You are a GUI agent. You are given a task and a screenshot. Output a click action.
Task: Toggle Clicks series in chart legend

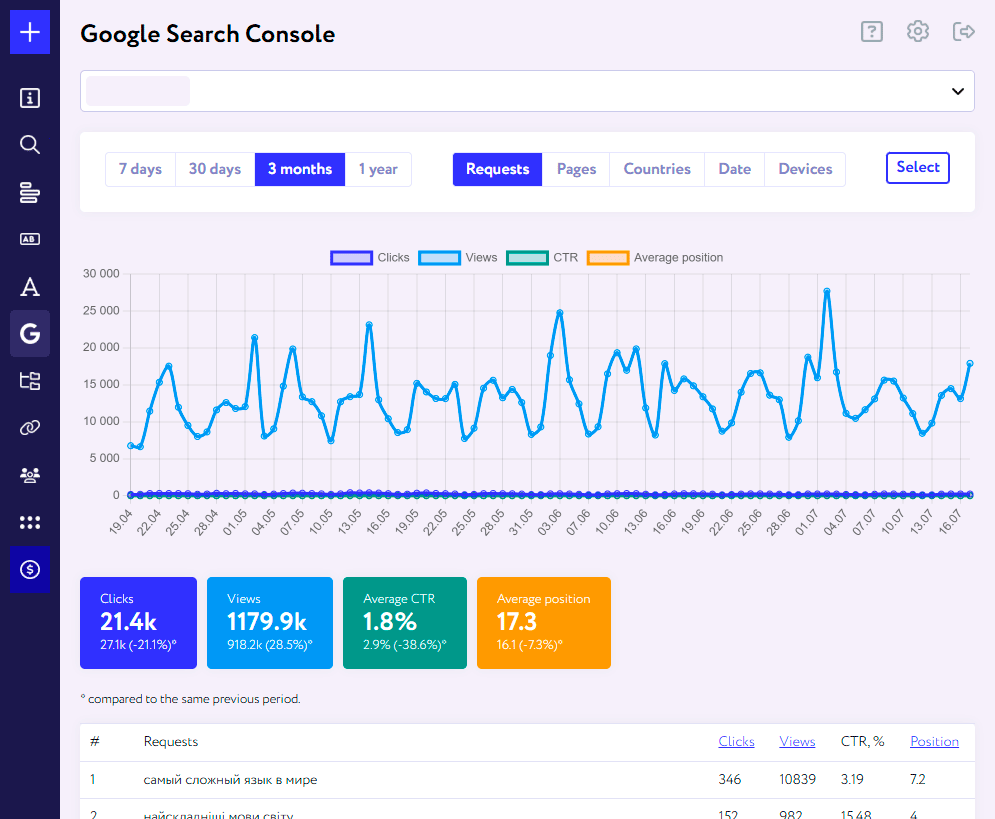coord(370,258)
